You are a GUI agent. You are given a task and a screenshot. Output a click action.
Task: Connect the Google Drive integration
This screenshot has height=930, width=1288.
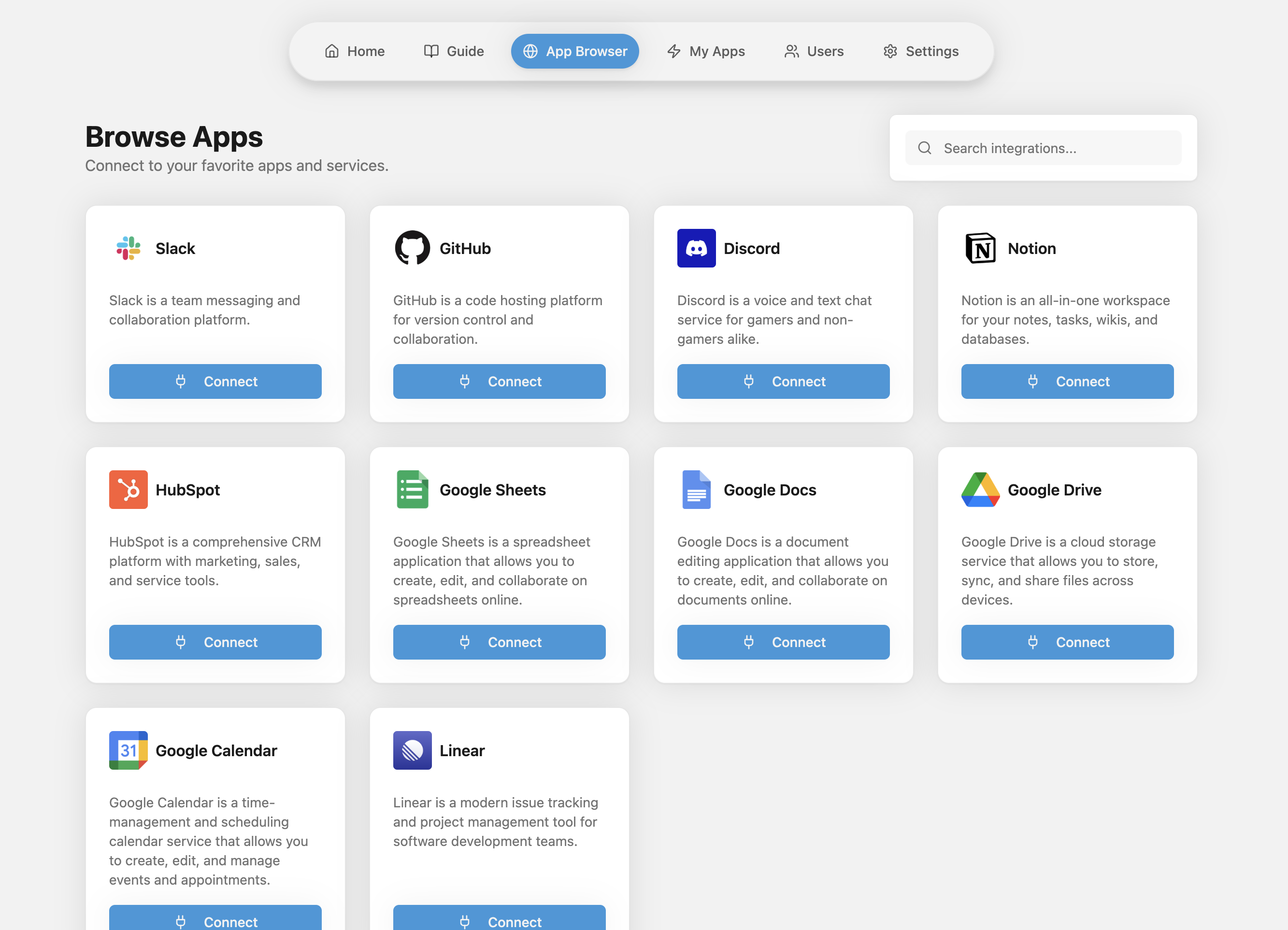point(1067,642)
